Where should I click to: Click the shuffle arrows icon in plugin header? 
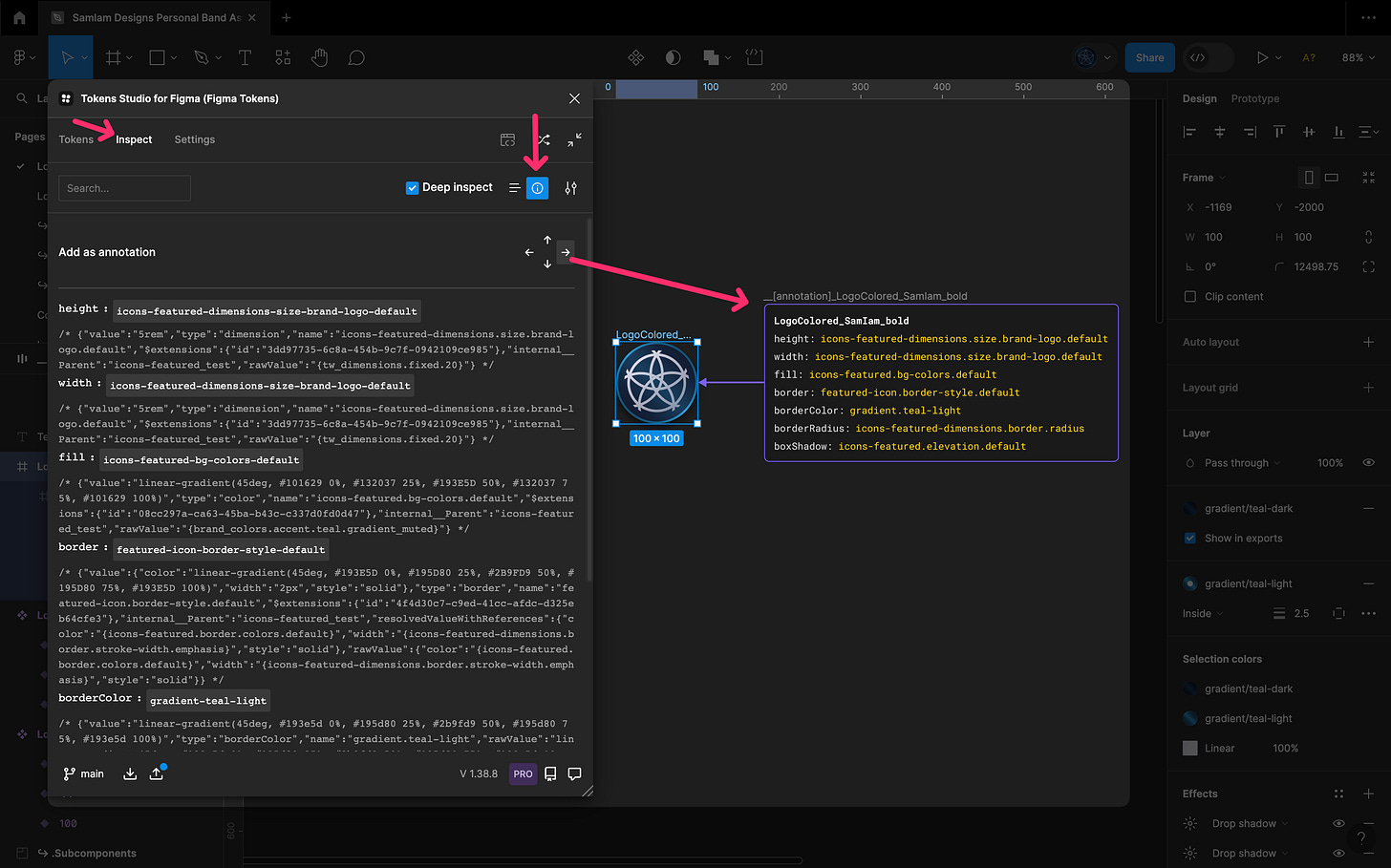click(543, 139)
